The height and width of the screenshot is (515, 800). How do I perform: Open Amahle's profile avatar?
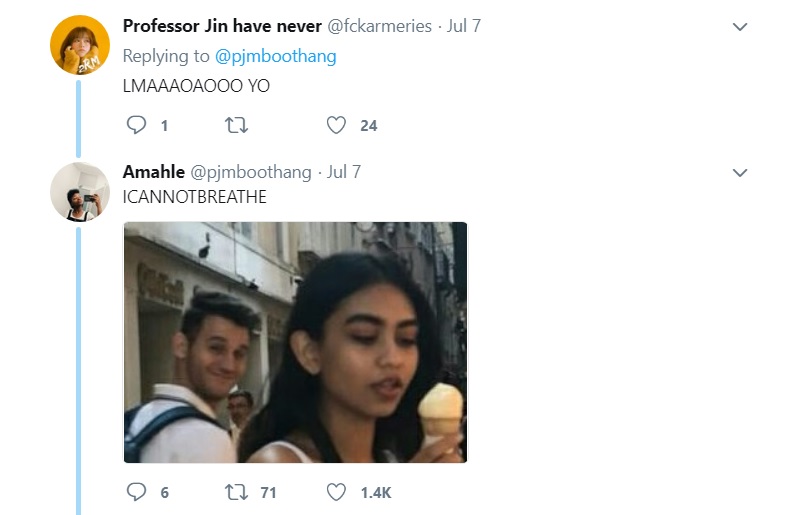pos(80,192)
